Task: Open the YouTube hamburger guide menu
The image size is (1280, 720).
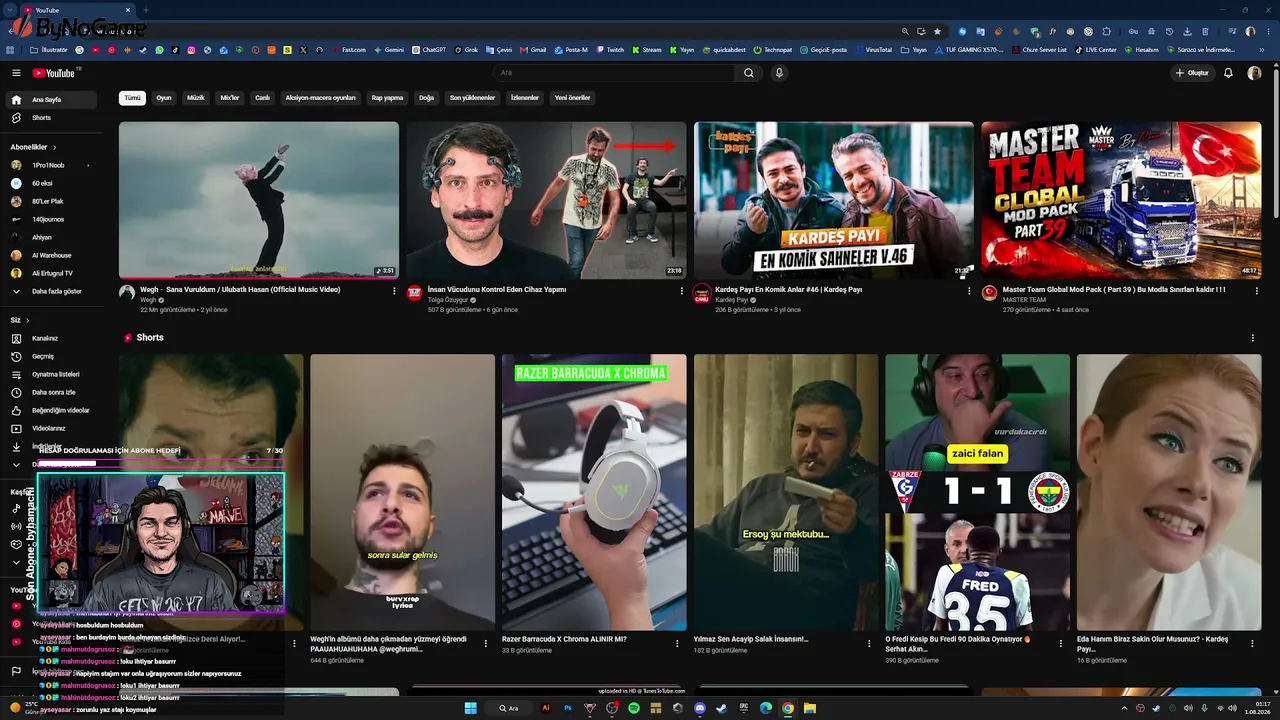Action: point(16,73)
